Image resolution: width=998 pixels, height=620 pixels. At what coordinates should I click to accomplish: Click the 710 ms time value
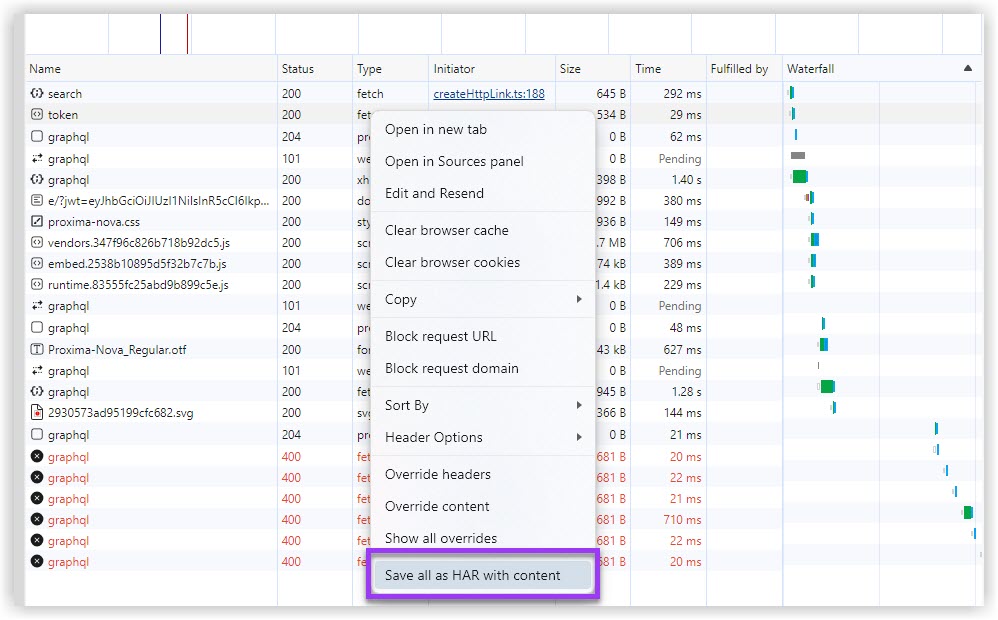click(x=682, y=519)
